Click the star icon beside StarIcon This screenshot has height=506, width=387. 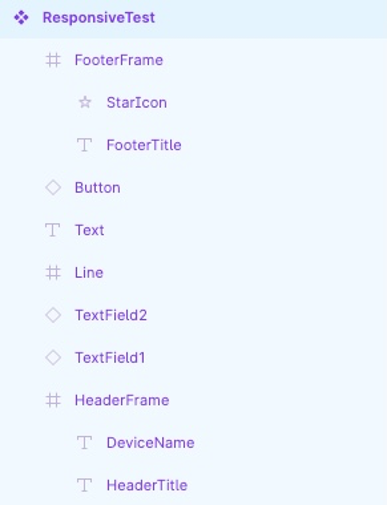pyautogui.click(x=85, y=102)
